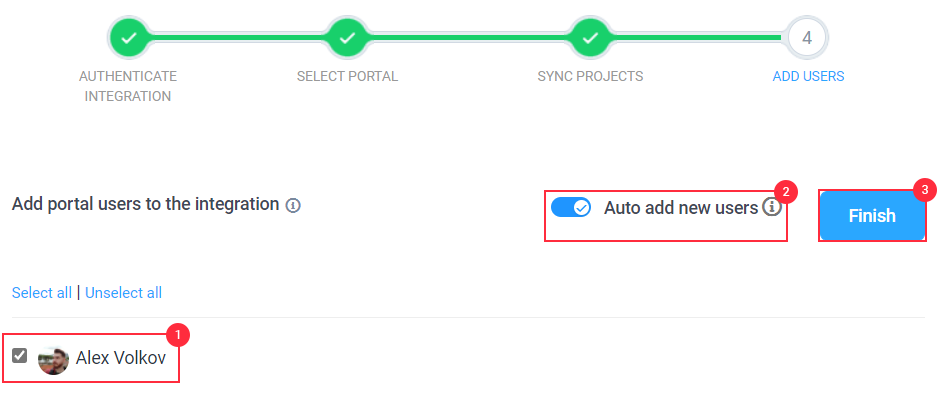Click the Select all link

pyautogui.click(x=42, y=293)
